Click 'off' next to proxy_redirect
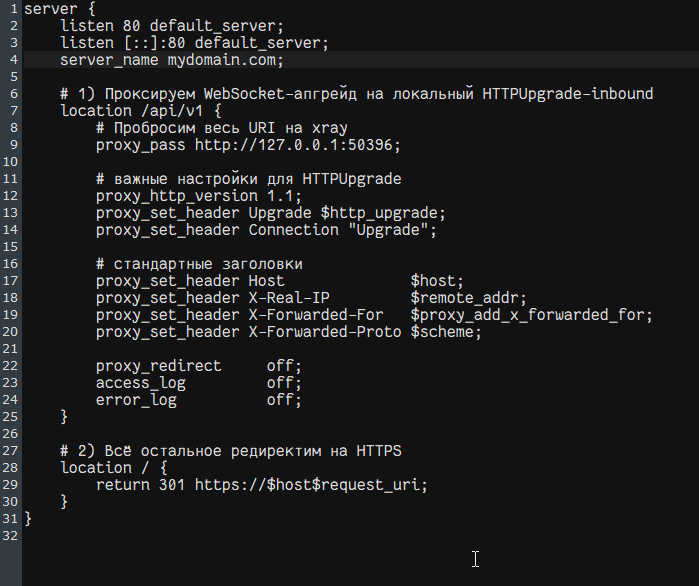This screenshot has height=586, width=699. tap(280, 366)
